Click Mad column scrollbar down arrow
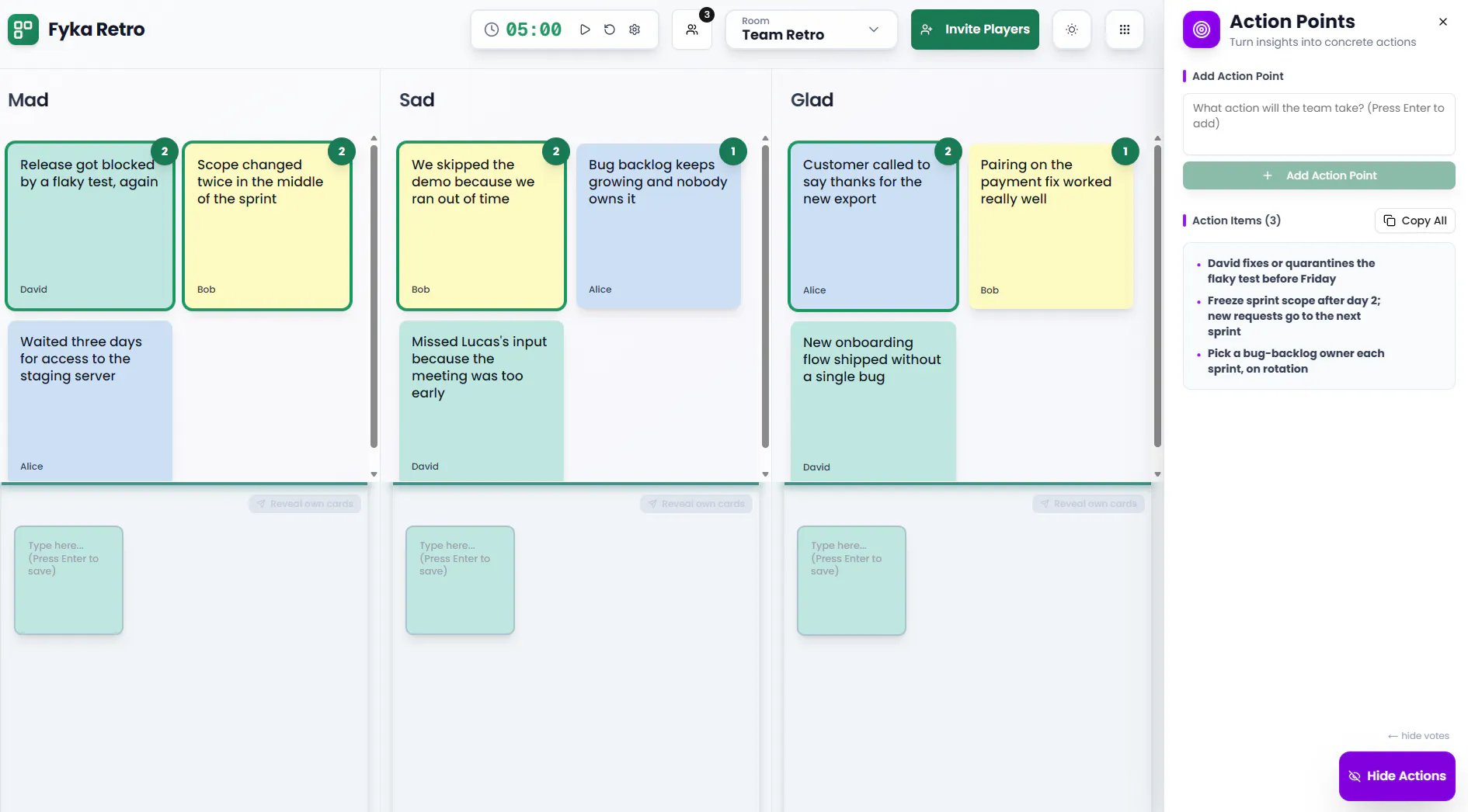This screenshot has height=812, width=1468. click(374, 474)
